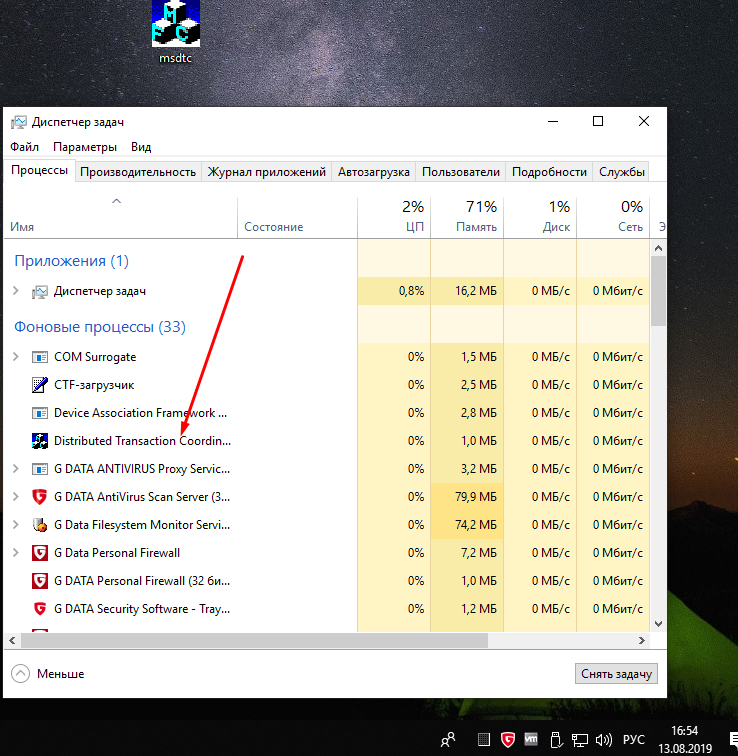Expand G Data Filesystem Monitor Service row
Image resolution: width=738 pixels, height=756 pixels.
(x=15, y=525)
